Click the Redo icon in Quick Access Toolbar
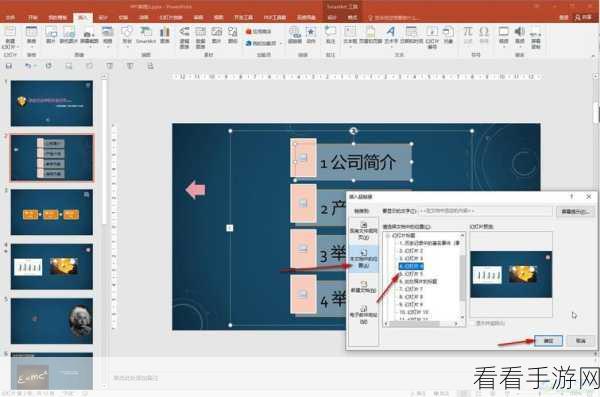This screenshot has height=397, width=600. (48, 66)
